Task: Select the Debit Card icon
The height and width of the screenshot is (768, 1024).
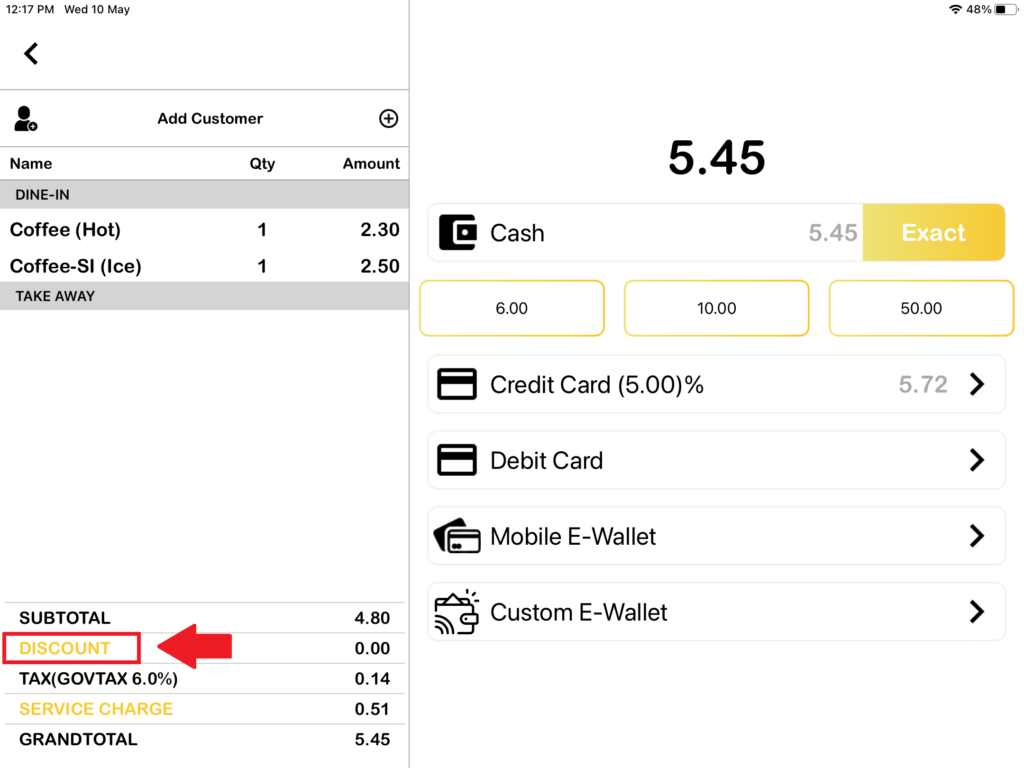Action: click(x=458, y=460)
